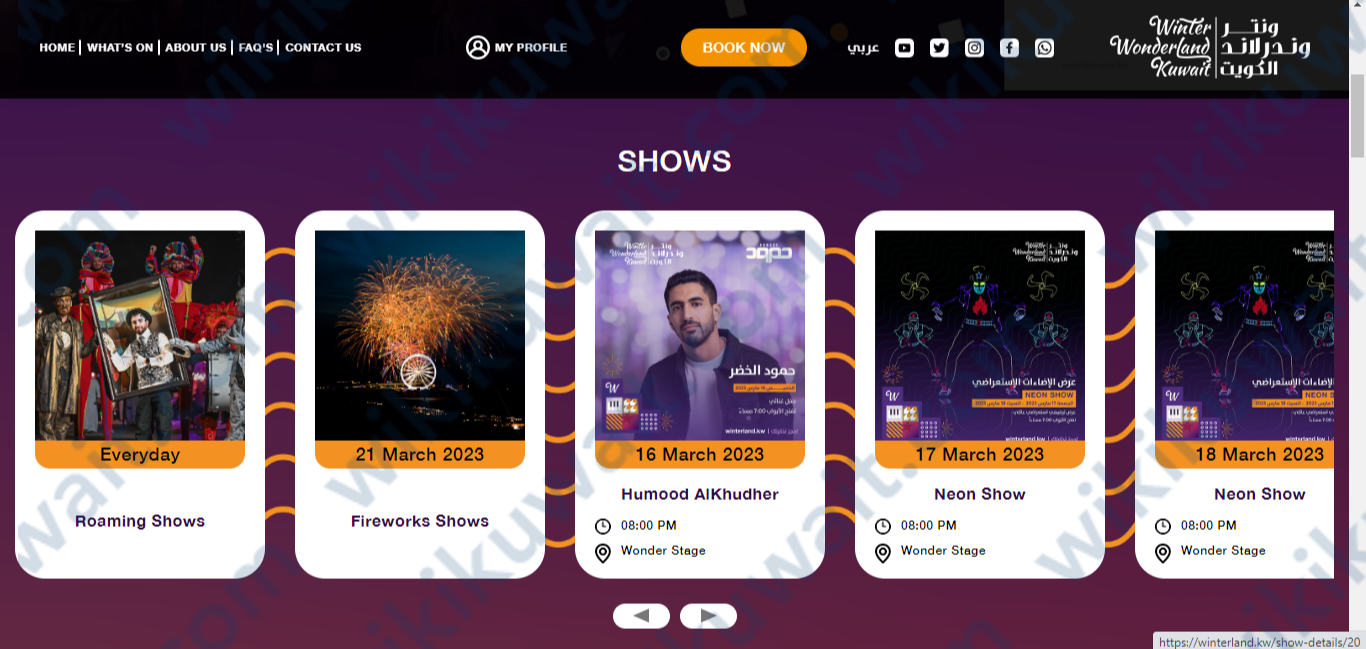Viewport: 1366px width, 649px height.
Task: Open the YouTube social icon
Action: coord(904,47)
